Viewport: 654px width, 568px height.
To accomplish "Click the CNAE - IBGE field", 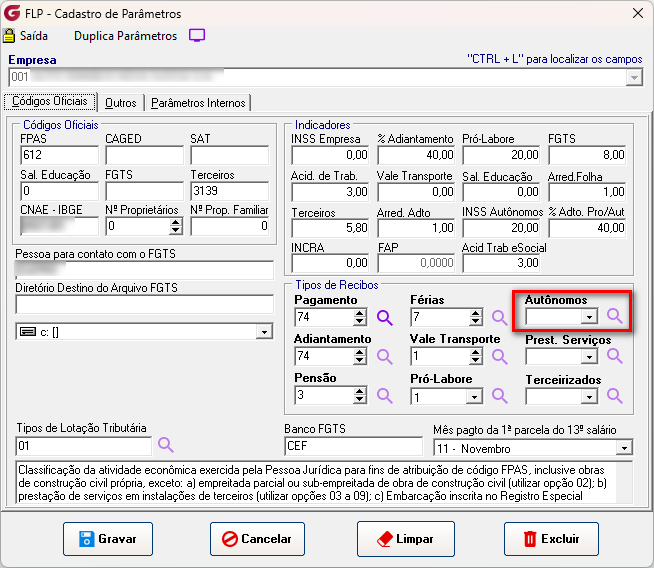I will [59, 226].
